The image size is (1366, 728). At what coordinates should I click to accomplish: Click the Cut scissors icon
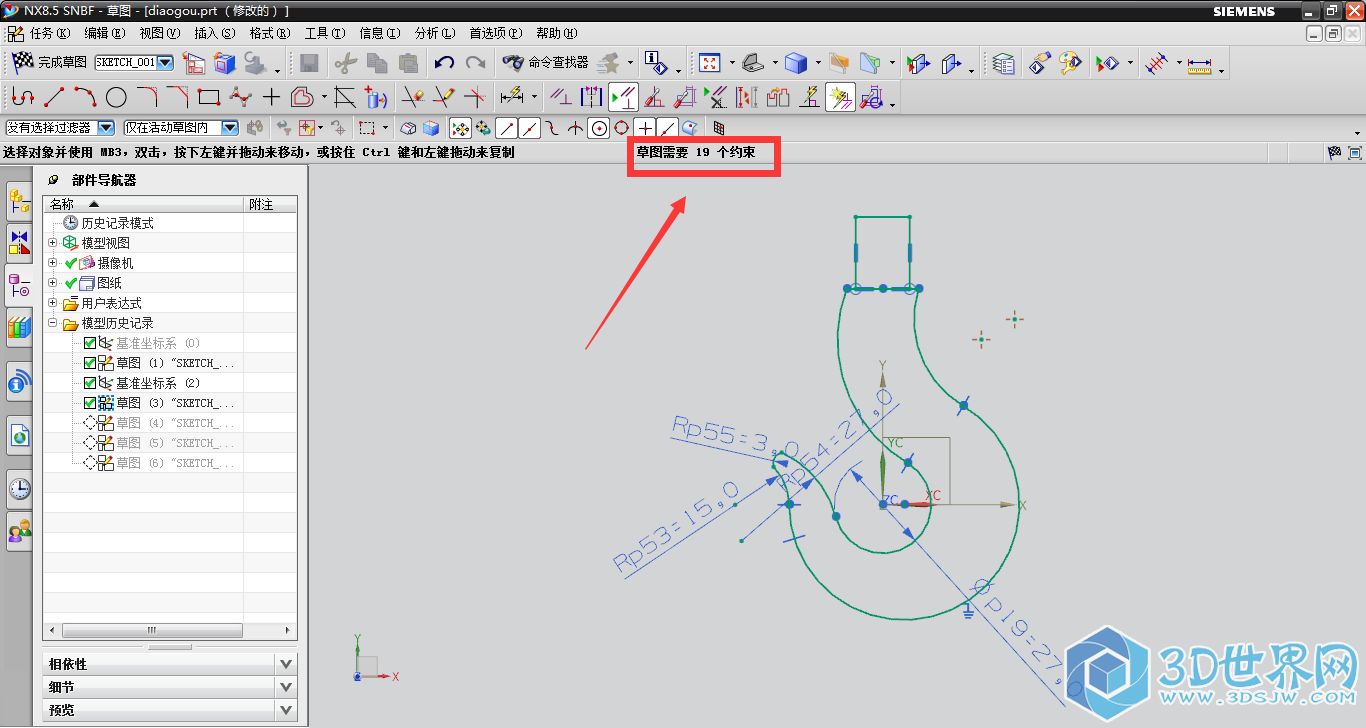pos(346,63)
